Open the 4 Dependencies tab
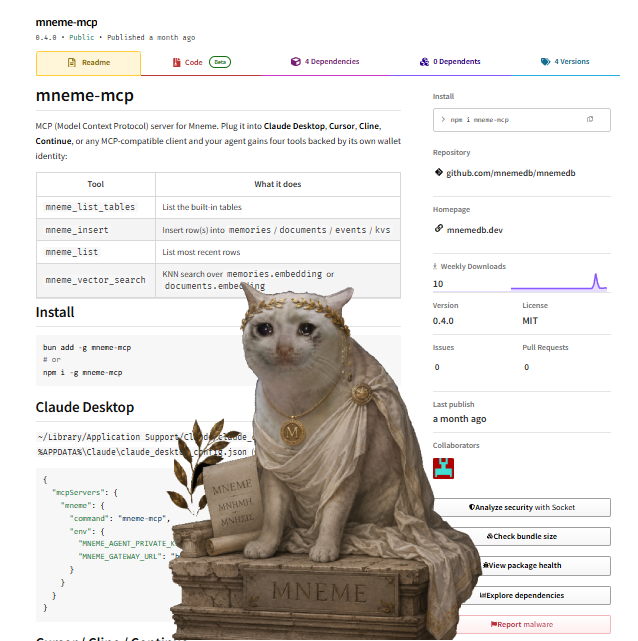The image size is (638, 641). pos(325,62)
